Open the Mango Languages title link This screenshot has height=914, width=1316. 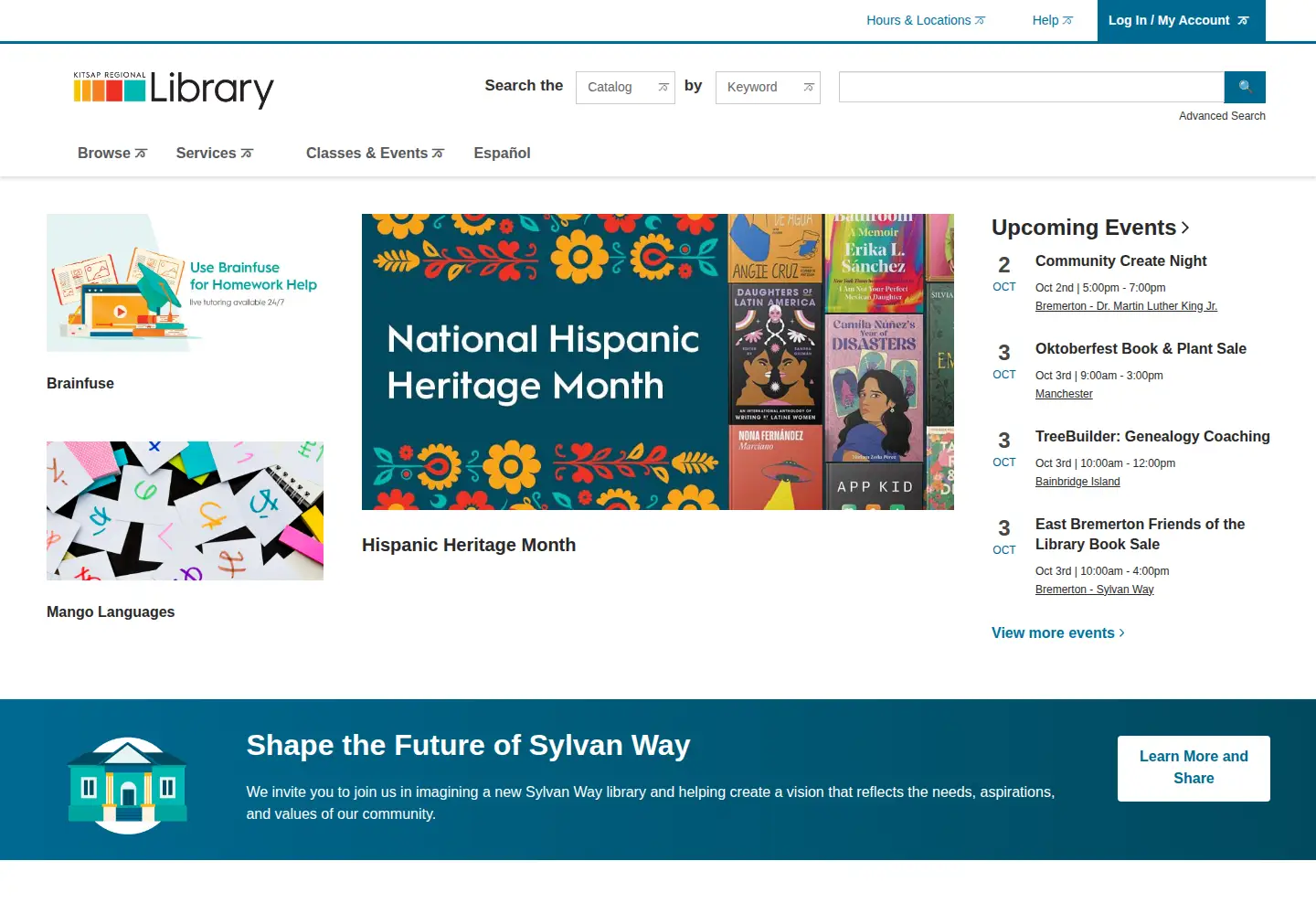(x=111, y=611)
